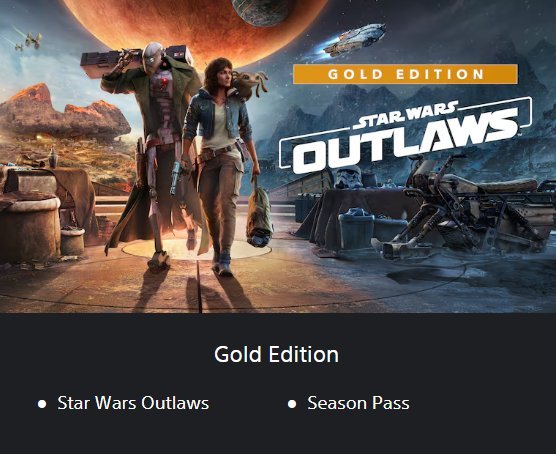Click the stormtrooper helmet on the table
The image size is (556, 454).
(348, 177)
